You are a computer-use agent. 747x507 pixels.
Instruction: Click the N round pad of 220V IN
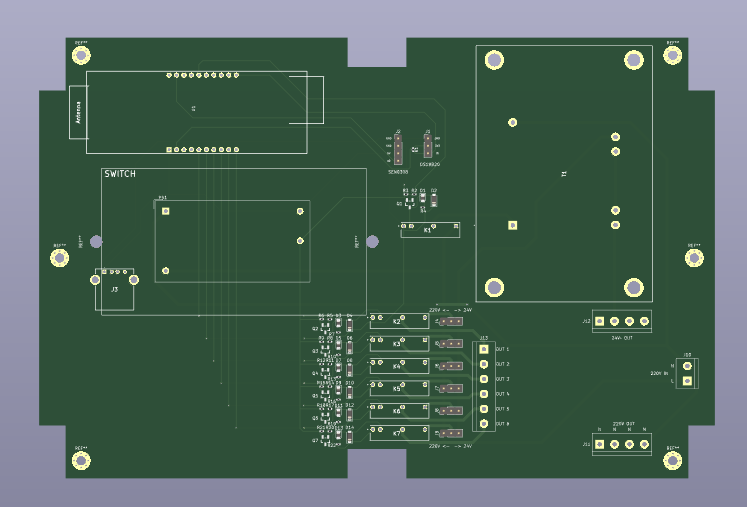[687, 366]
